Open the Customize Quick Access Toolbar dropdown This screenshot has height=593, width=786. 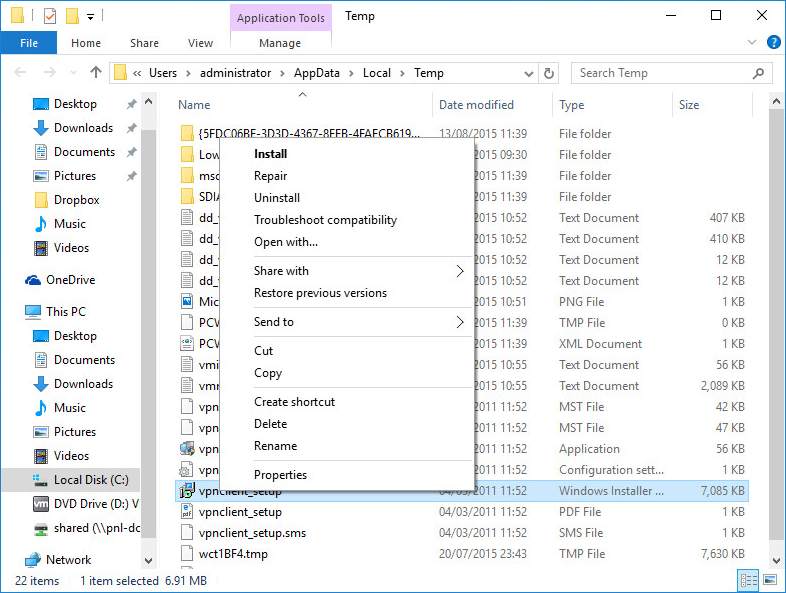tap(90, 17)
